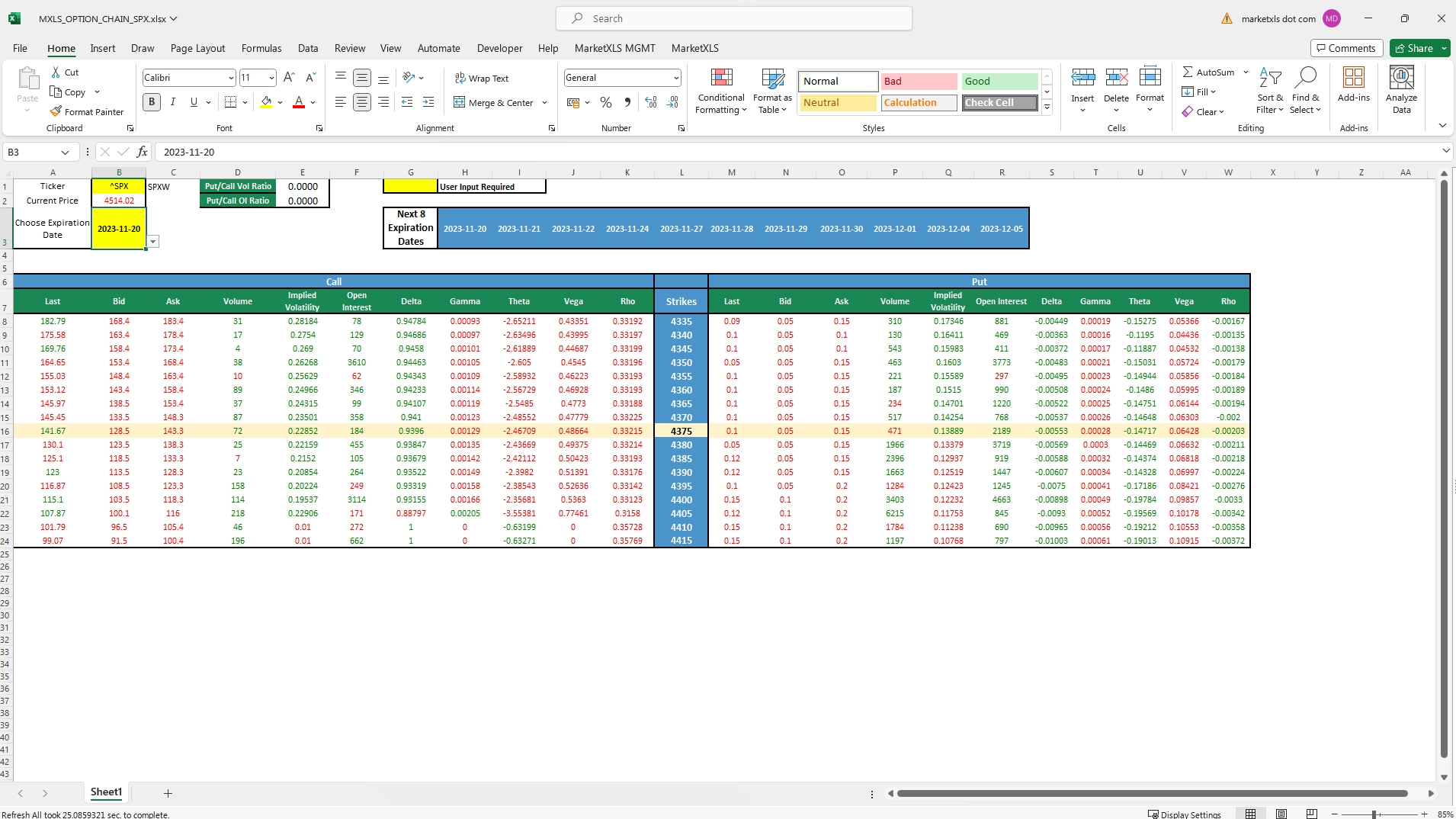Image resolution: width=1456 pixels, height=819 pixels.
Task: Apply the yellow fill color
Action: pyautogui.click(x=266, y=101)
